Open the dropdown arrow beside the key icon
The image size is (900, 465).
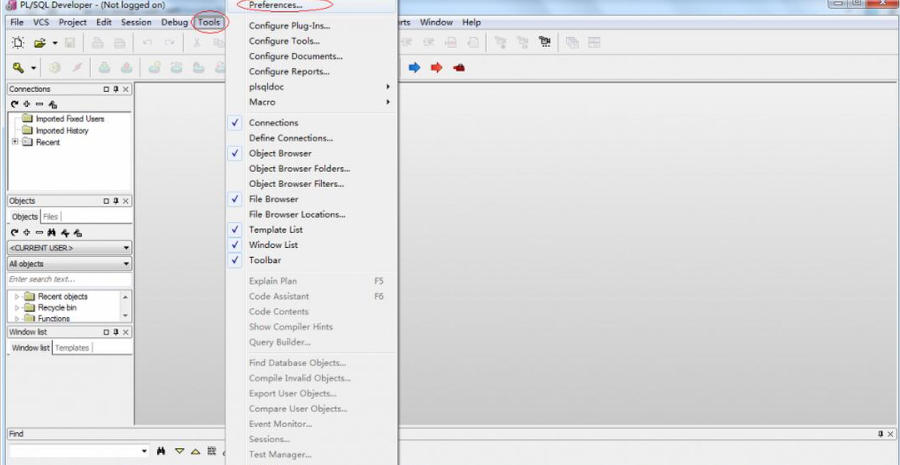pyautogui.click(x=33, y=68)
